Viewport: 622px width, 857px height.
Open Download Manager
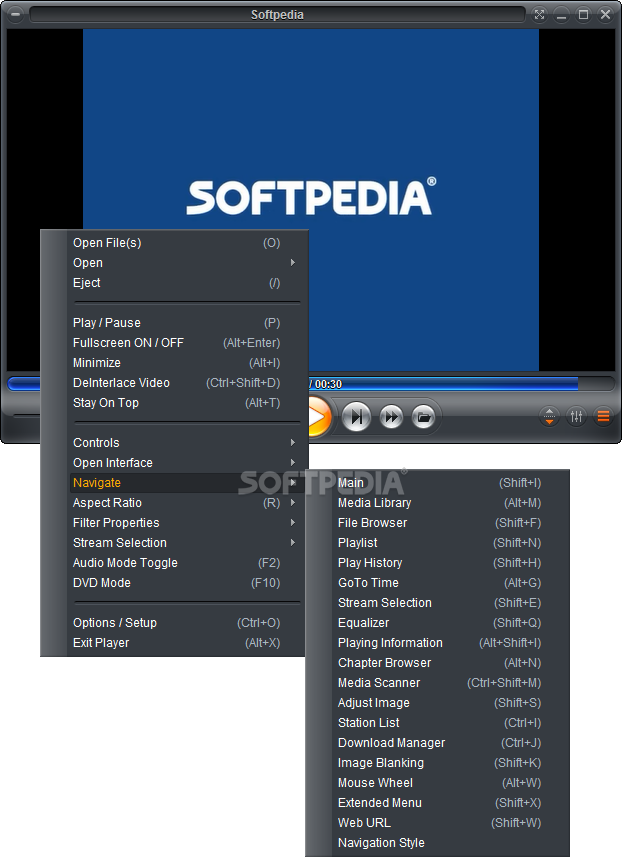450,743
